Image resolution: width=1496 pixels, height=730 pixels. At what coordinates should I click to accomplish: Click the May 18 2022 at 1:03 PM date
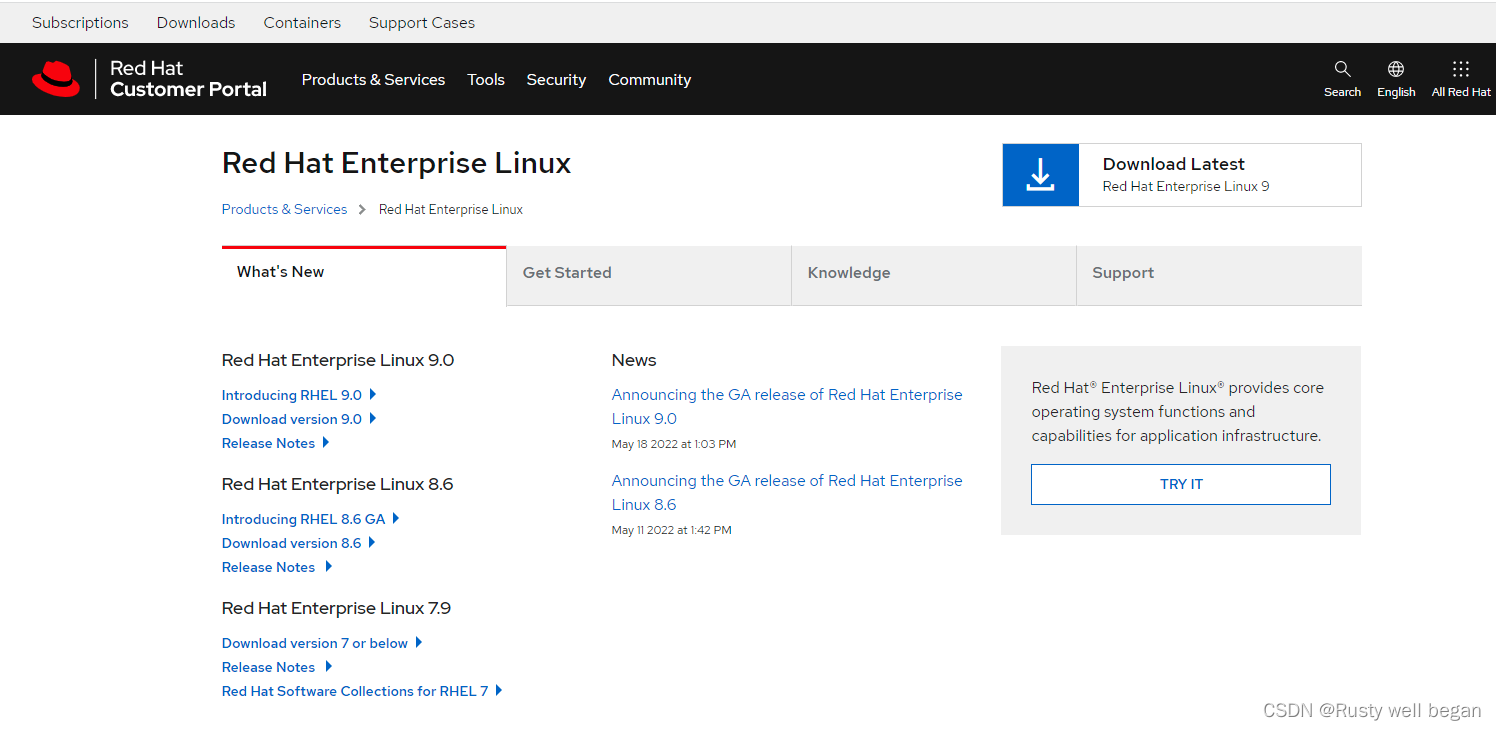(674, 444)
